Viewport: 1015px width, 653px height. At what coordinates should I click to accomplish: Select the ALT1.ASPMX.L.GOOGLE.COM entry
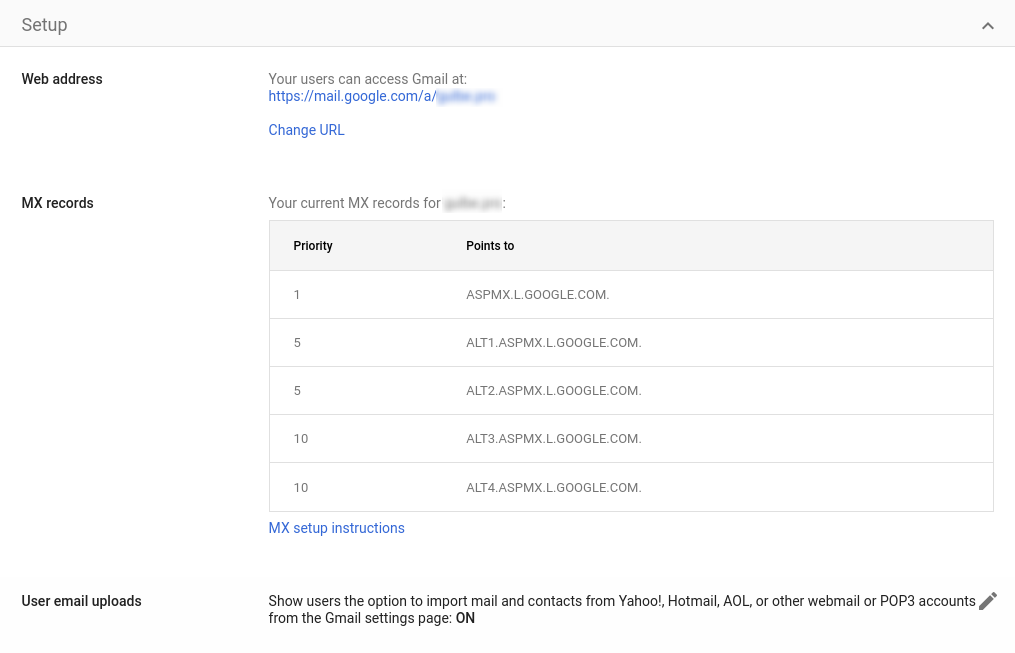[x=553, y=342]
